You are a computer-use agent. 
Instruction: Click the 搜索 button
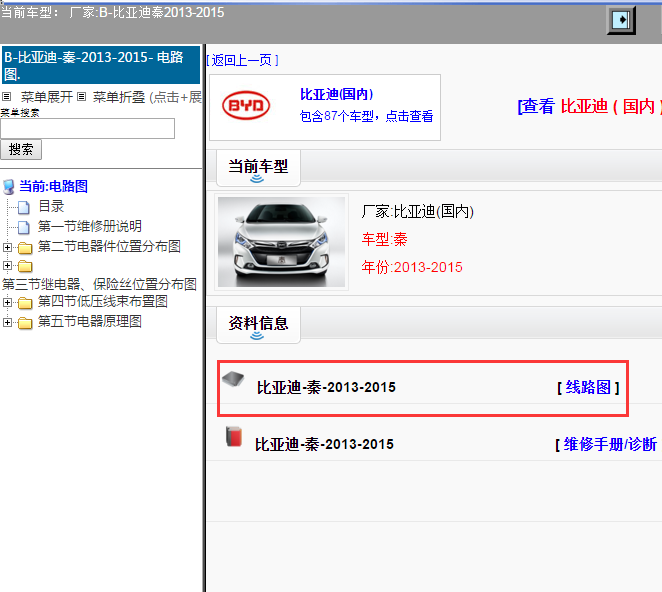pos(21,149)
